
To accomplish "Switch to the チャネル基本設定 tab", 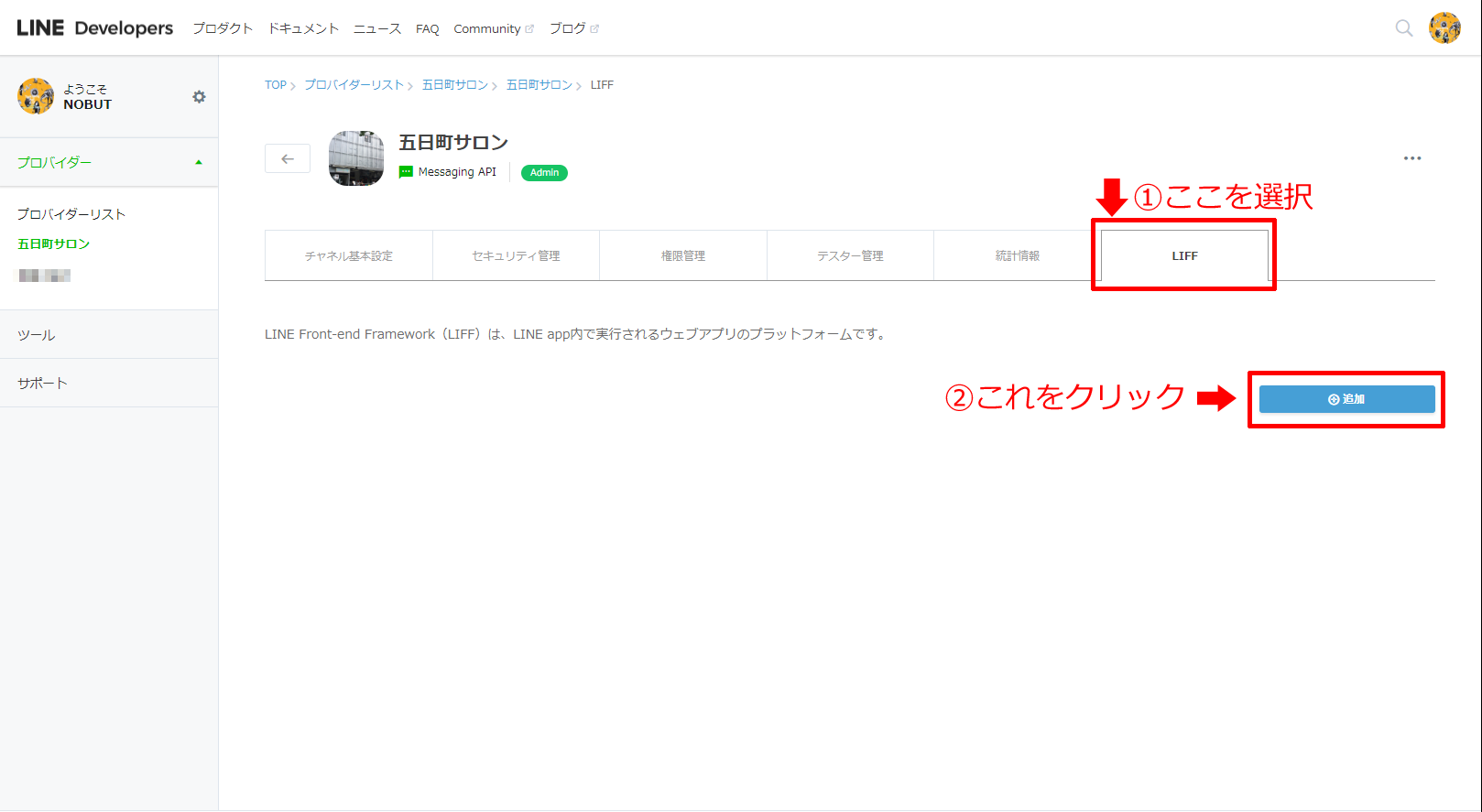I will 349,255.
